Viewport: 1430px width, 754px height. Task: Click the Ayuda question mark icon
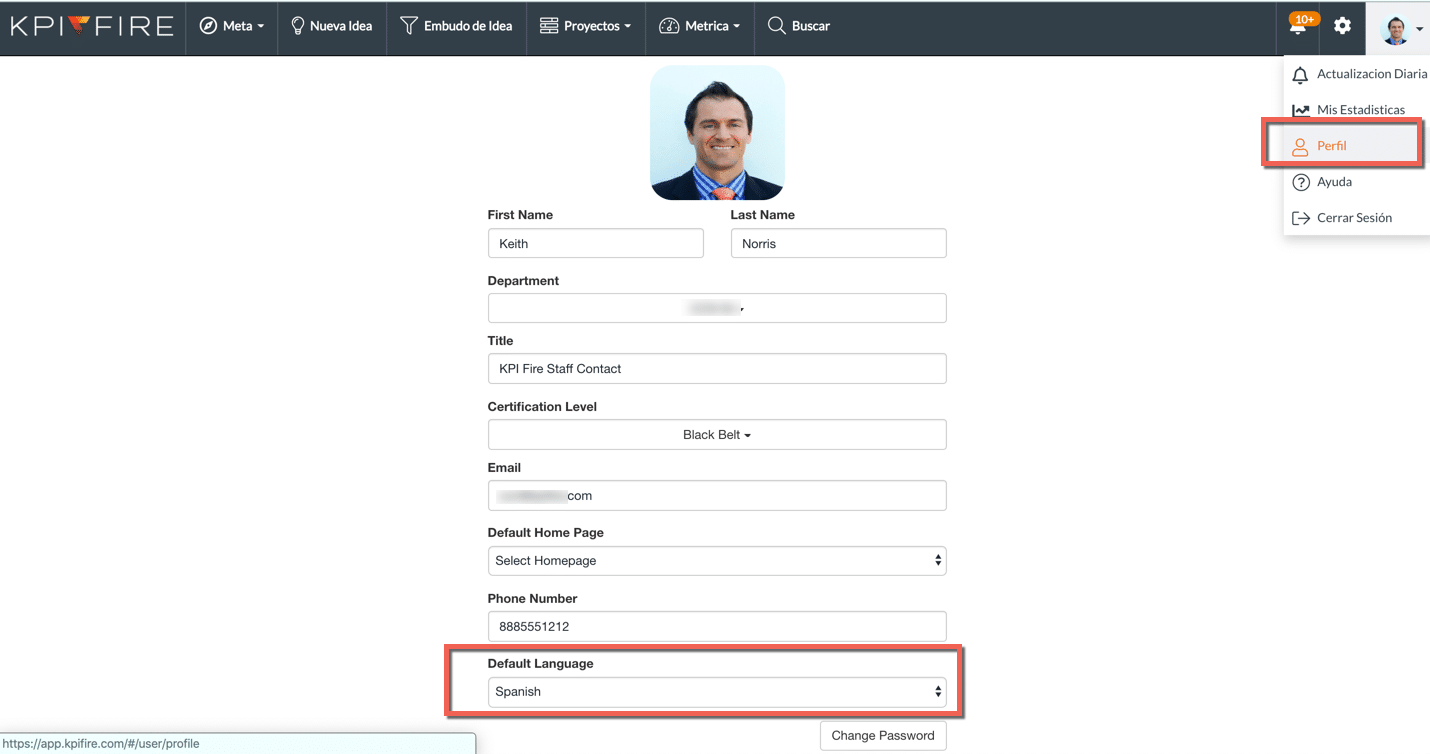pyautogui.click(x=1301, y=182)
